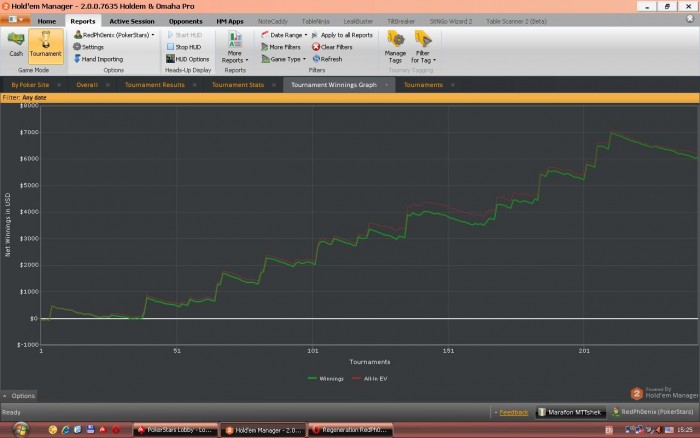Open the Opponents ribbon tab
The height and width of the screenshot is (438, 700).
[185, 21]
